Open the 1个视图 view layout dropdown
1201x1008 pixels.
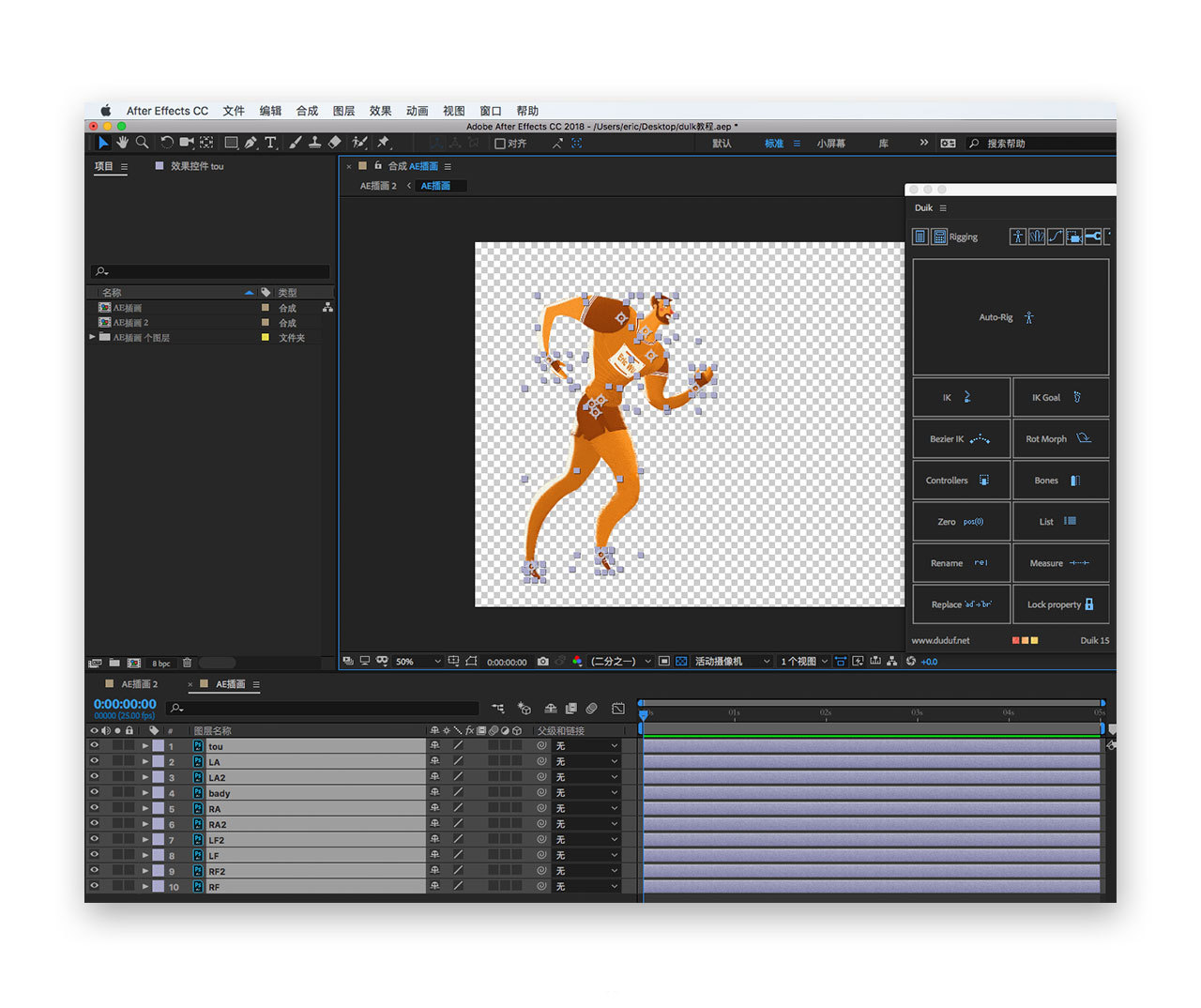[x=804, y=662]
